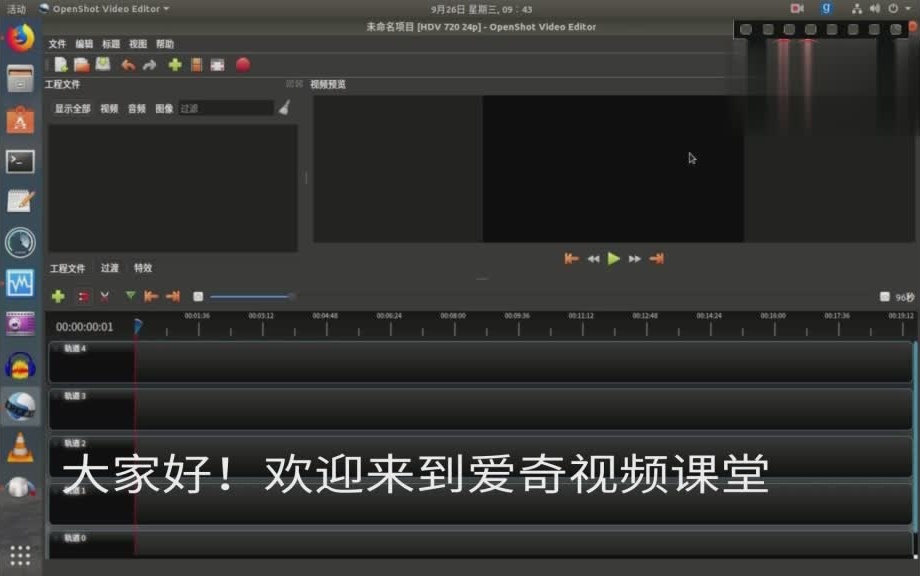Open VLC cone icon in dock
920x576 pixels.
21,448
